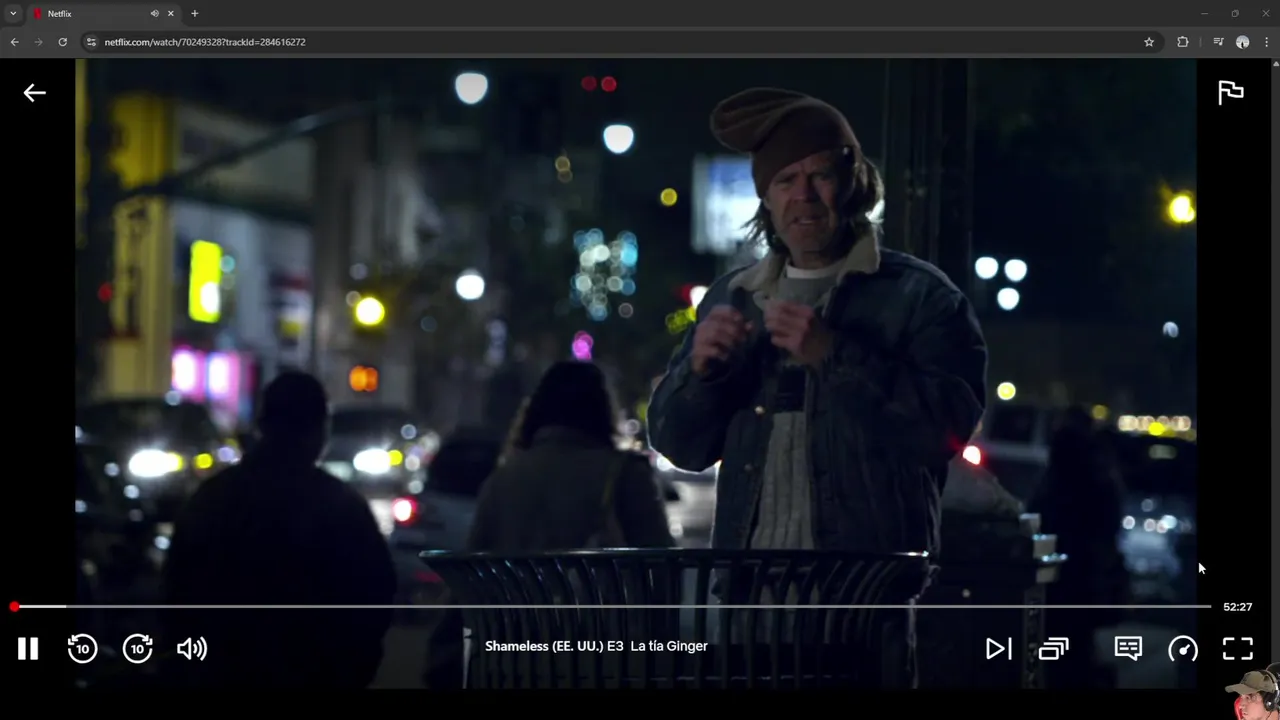Viewport: 1280px width, 720px height.
Task: Pause the video playback
Action: [x=28, y=649]
